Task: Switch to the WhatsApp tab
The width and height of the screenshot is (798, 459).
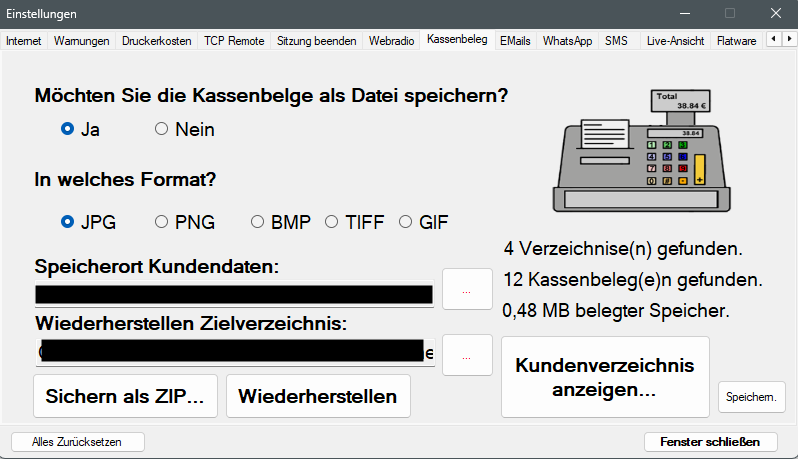Action: (x=567, y=41)
